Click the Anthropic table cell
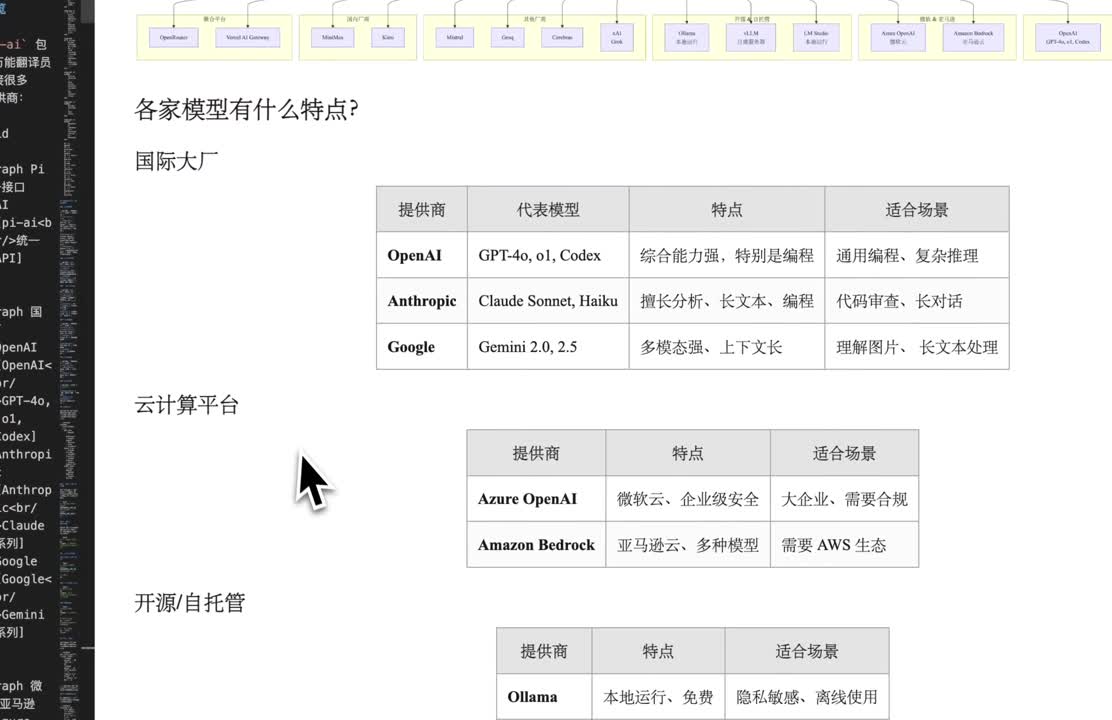 click(x=422, y=301)
